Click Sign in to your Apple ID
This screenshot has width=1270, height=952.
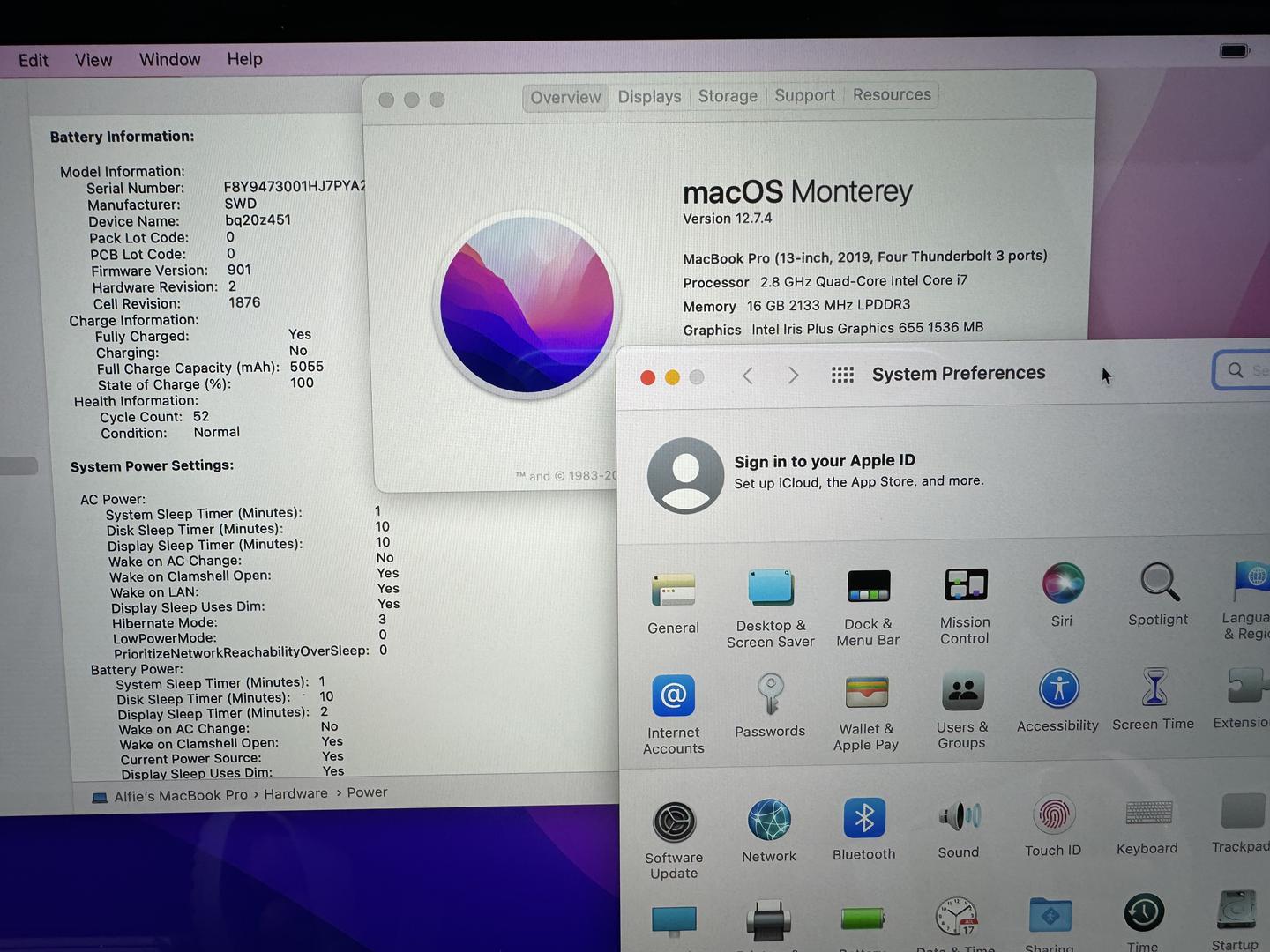825,461
